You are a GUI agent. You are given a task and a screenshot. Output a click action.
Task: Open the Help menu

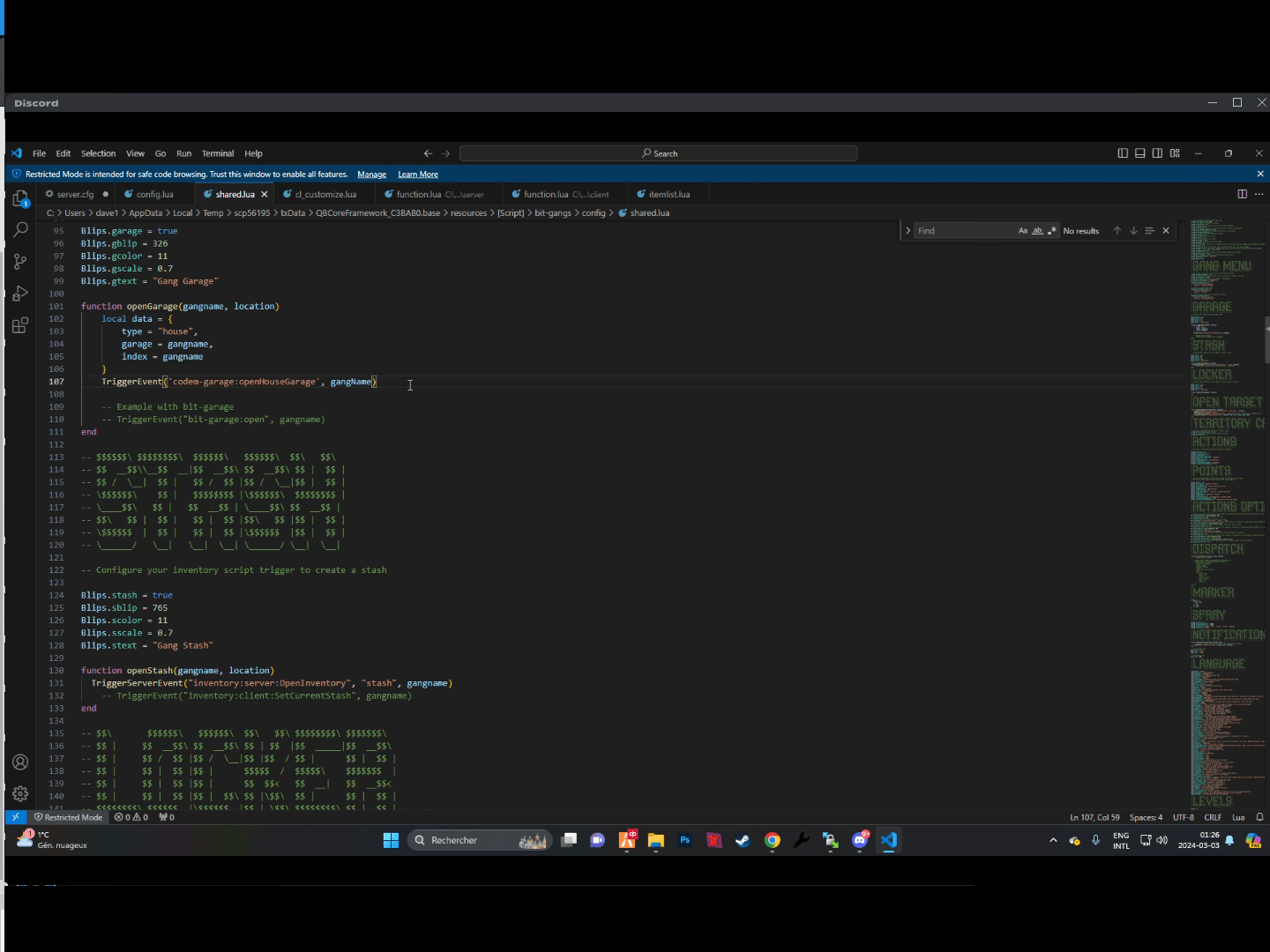(253, 153)
